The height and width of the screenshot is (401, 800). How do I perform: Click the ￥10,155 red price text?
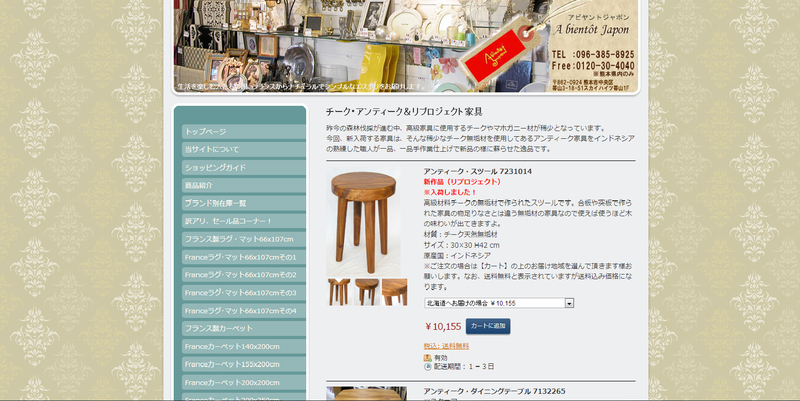pos(443,327)
